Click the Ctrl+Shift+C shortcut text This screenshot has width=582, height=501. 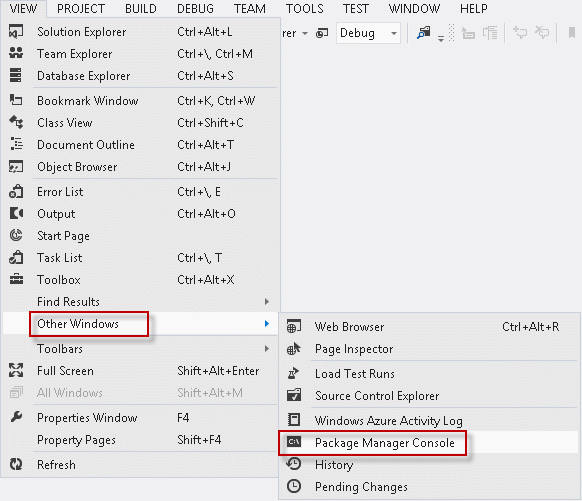[x=210, y=122]
